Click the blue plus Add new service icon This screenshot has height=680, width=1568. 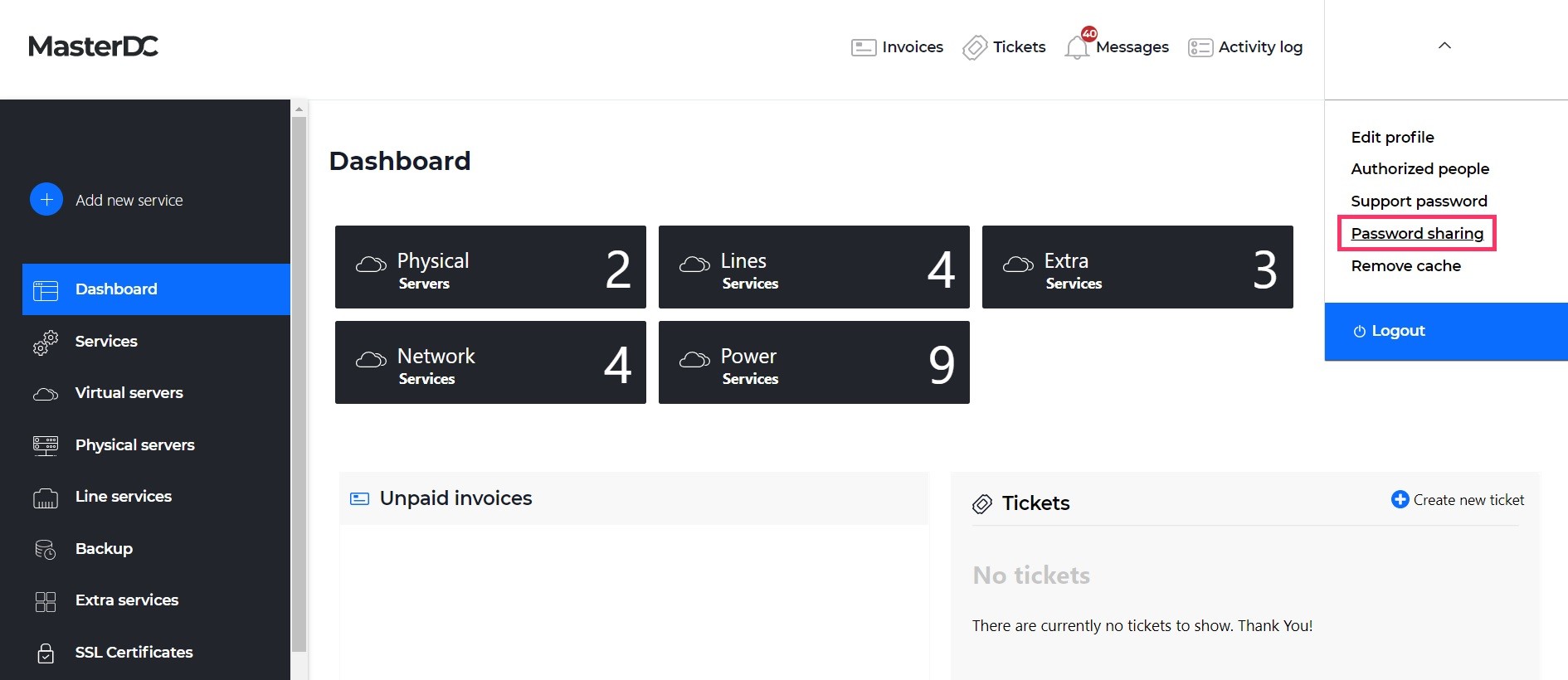coord(46,199)
